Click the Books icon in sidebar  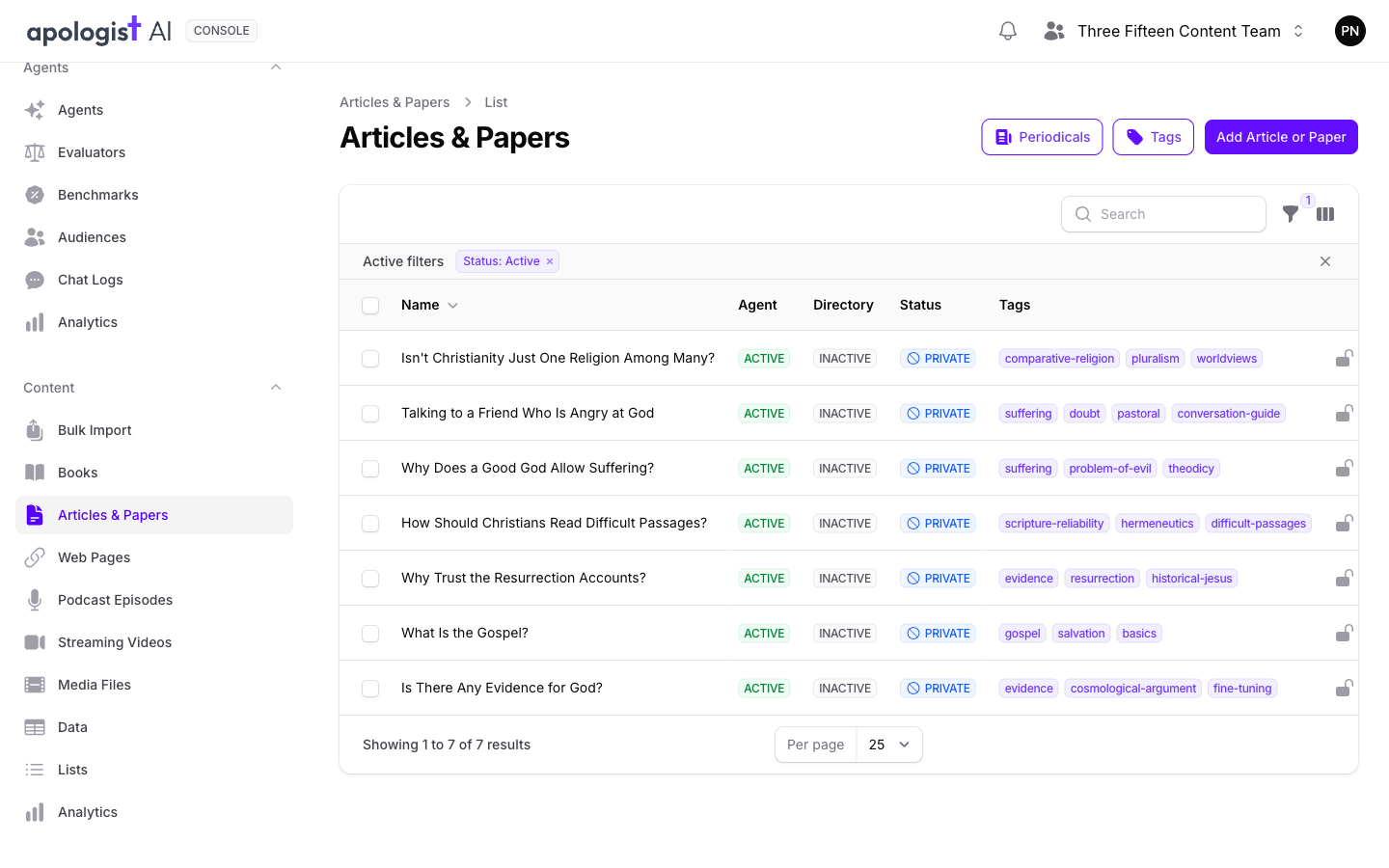point(35,473)
